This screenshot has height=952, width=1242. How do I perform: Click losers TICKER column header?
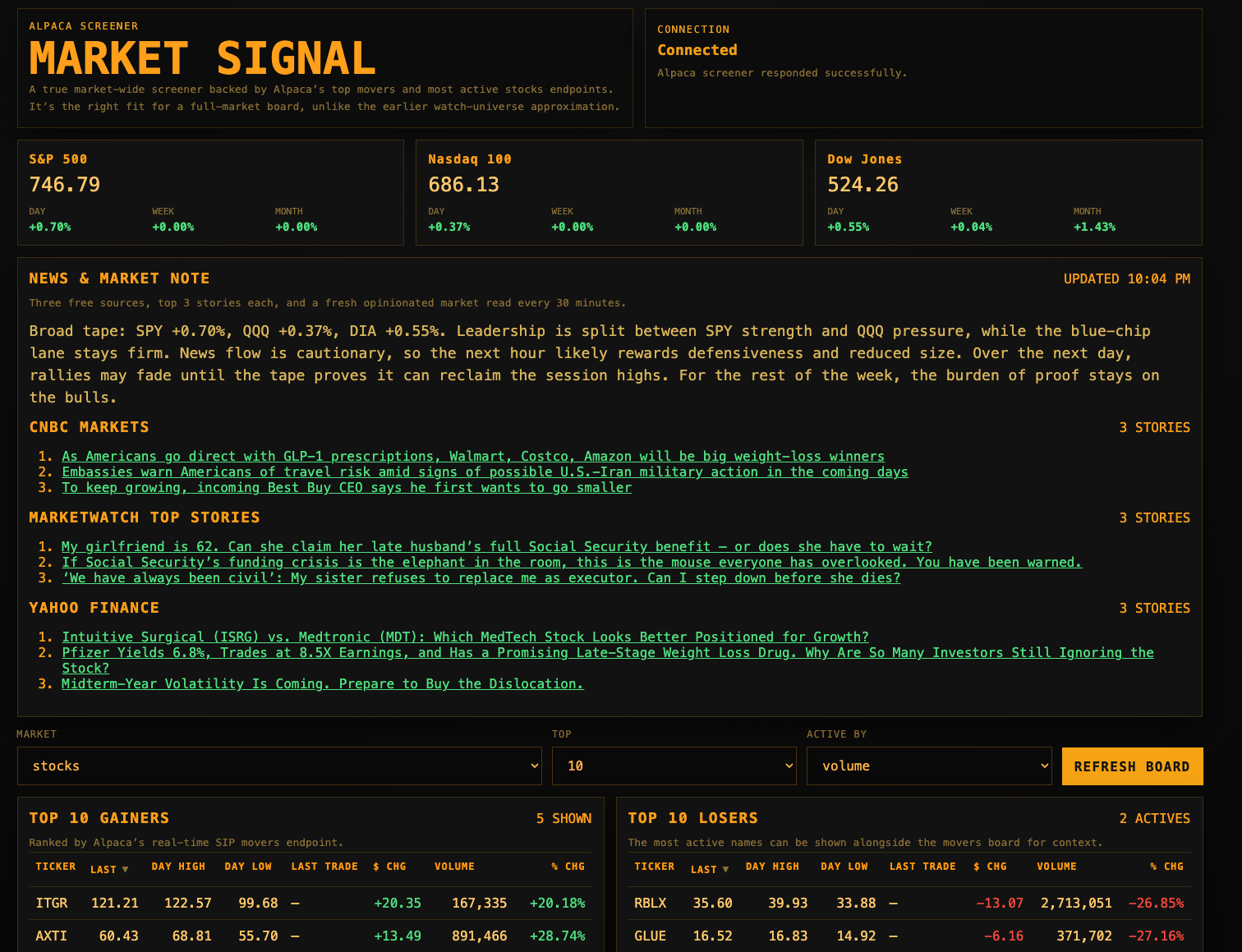pyautogui.click(x=655, y=867)
